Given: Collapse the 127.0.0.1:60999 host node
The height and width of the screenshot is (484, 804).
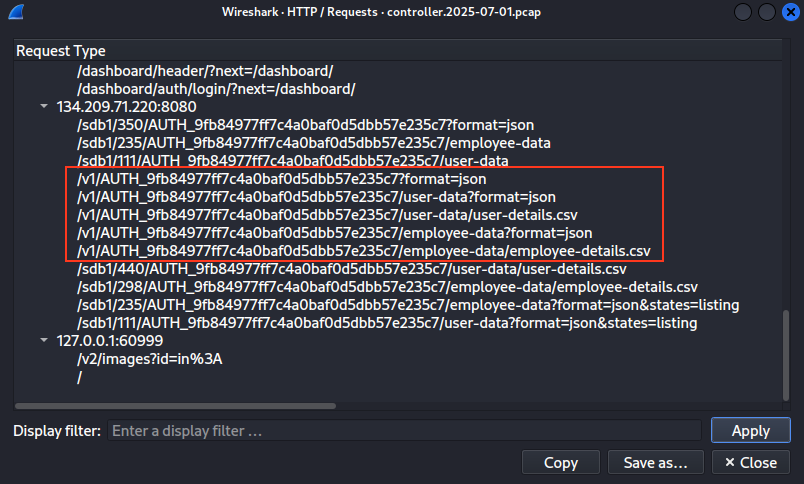Looking at the screenshot, I should [x=44, y=340].
